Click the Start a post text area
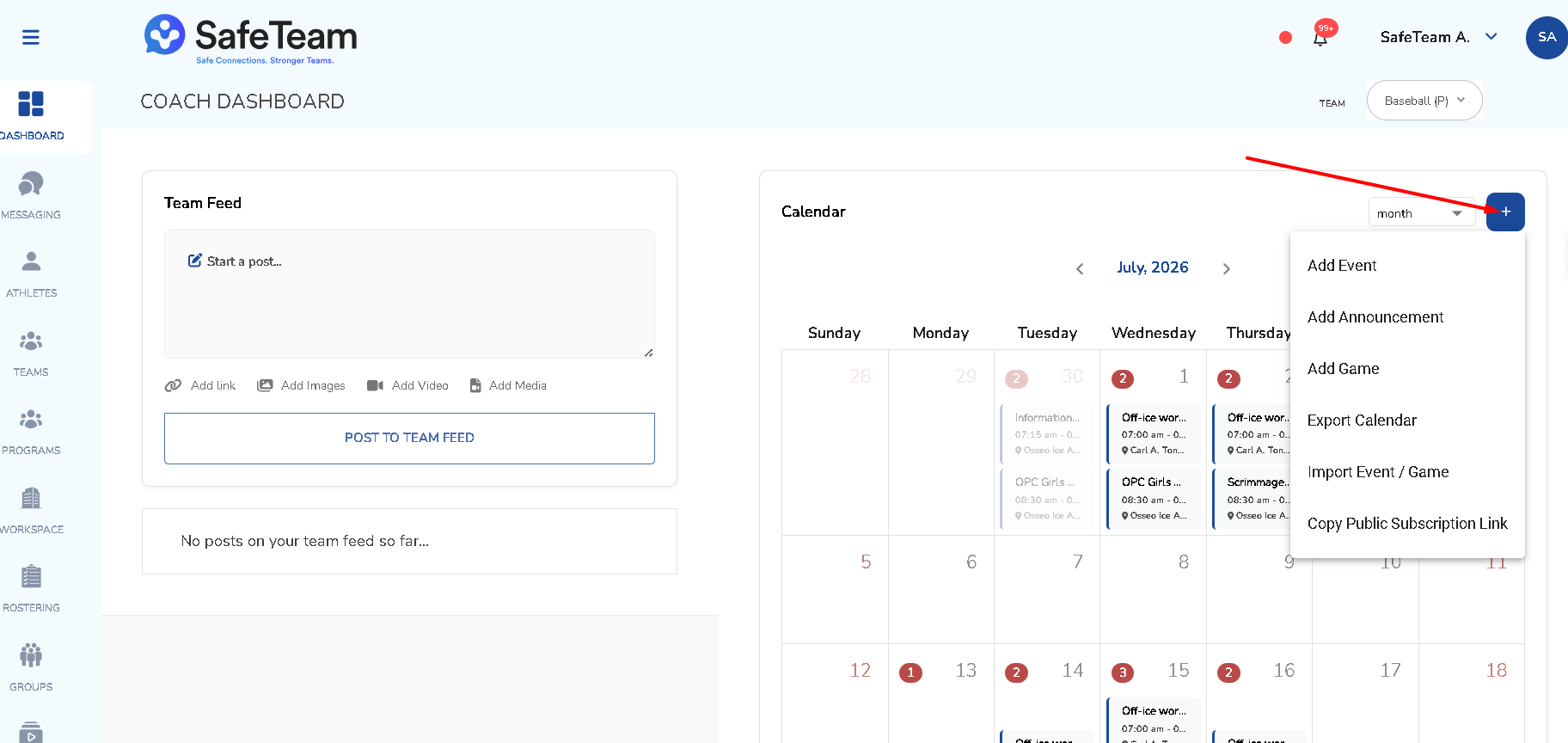The height and width of the screenshot is (743, 1568). [x=409, y=294]
